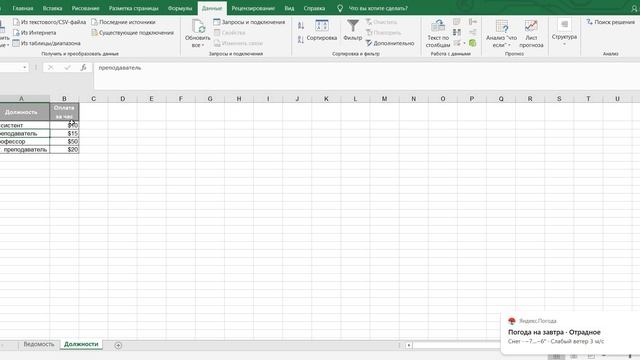Sort descending with the Z-to-A icon
The image size is (640, 360).
[x=301, y=40]
